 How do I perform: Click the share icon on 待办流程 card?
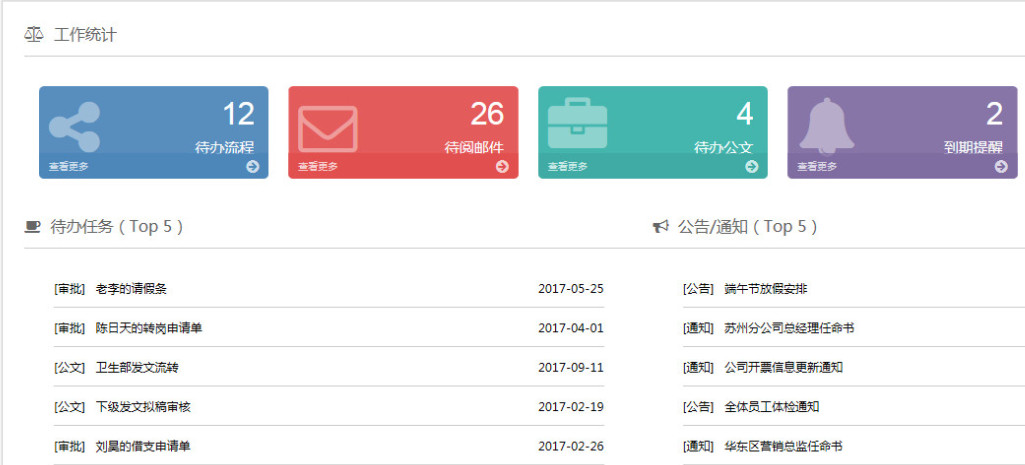click(x=75, y=126)
